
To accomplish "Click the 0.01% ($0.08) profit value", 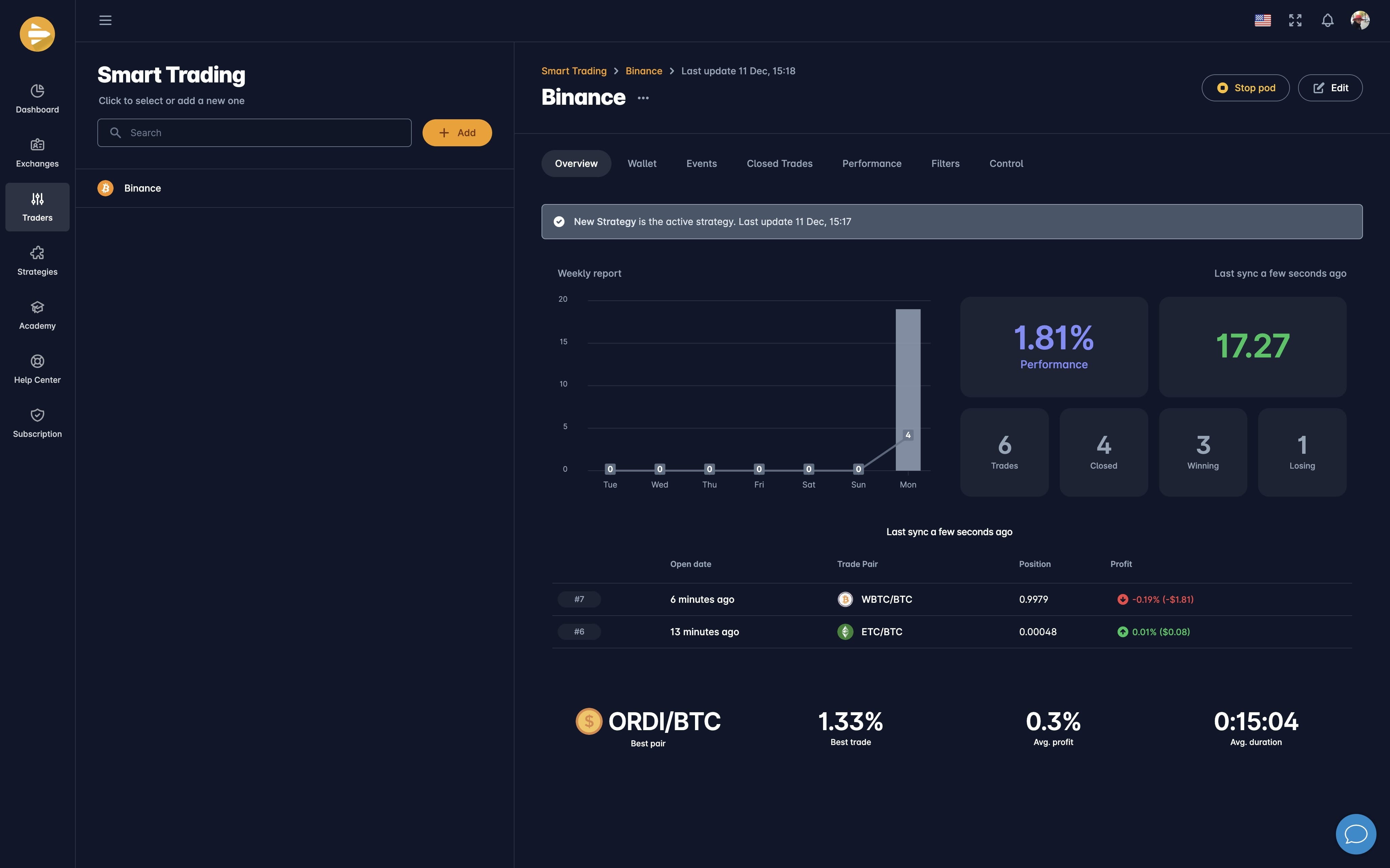I will [x=1161, y=631].
